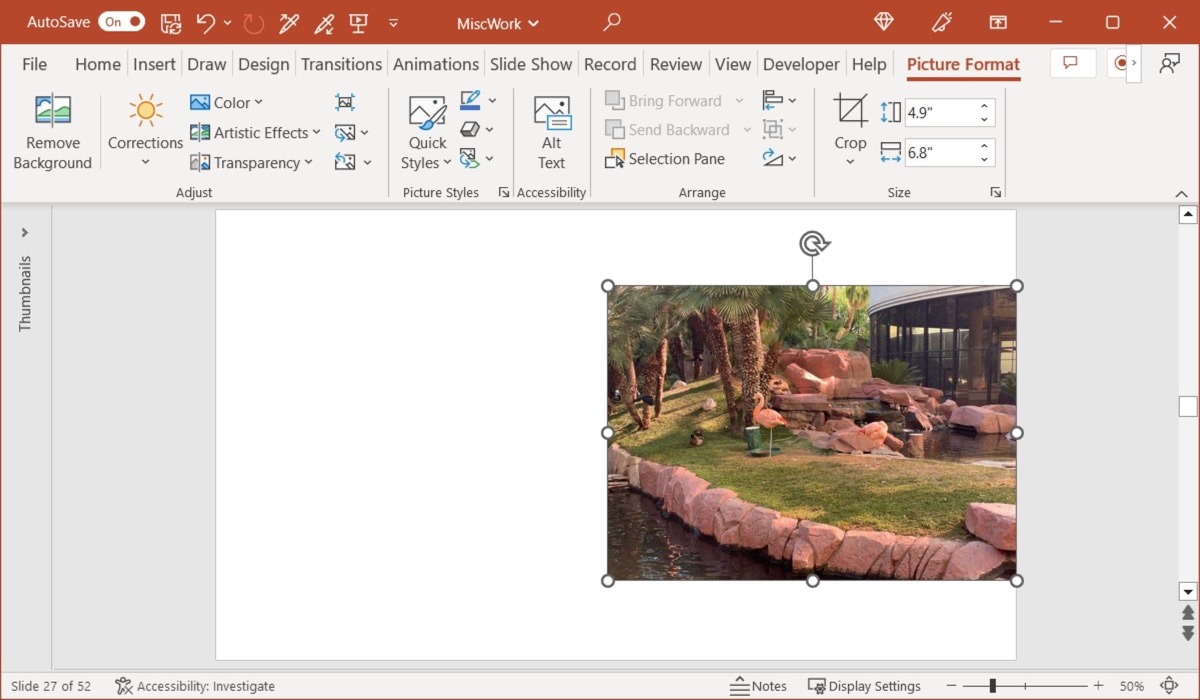Click the Picture Border icon
The width and height of the screenshot is (1200, 700).
coord(470,100)
